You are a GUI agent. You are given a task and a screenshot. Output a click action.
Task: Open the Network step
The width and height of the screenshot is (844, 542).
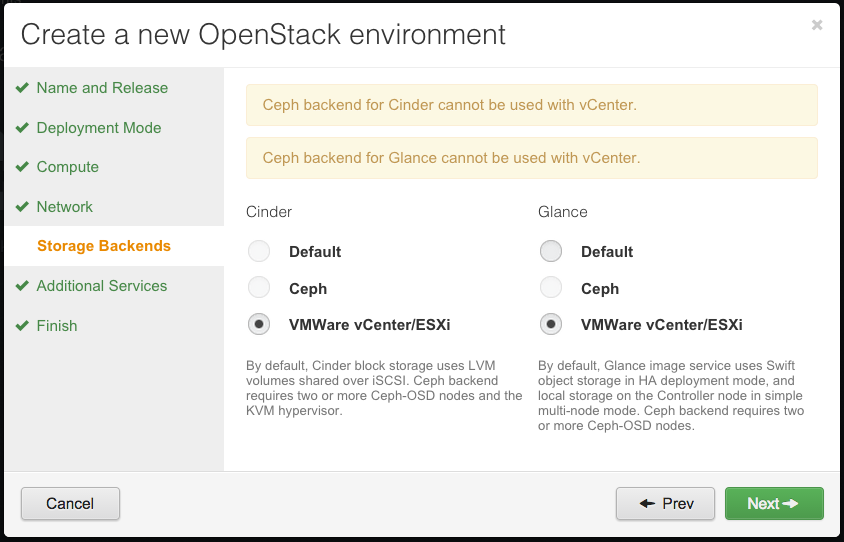(65, 207)
